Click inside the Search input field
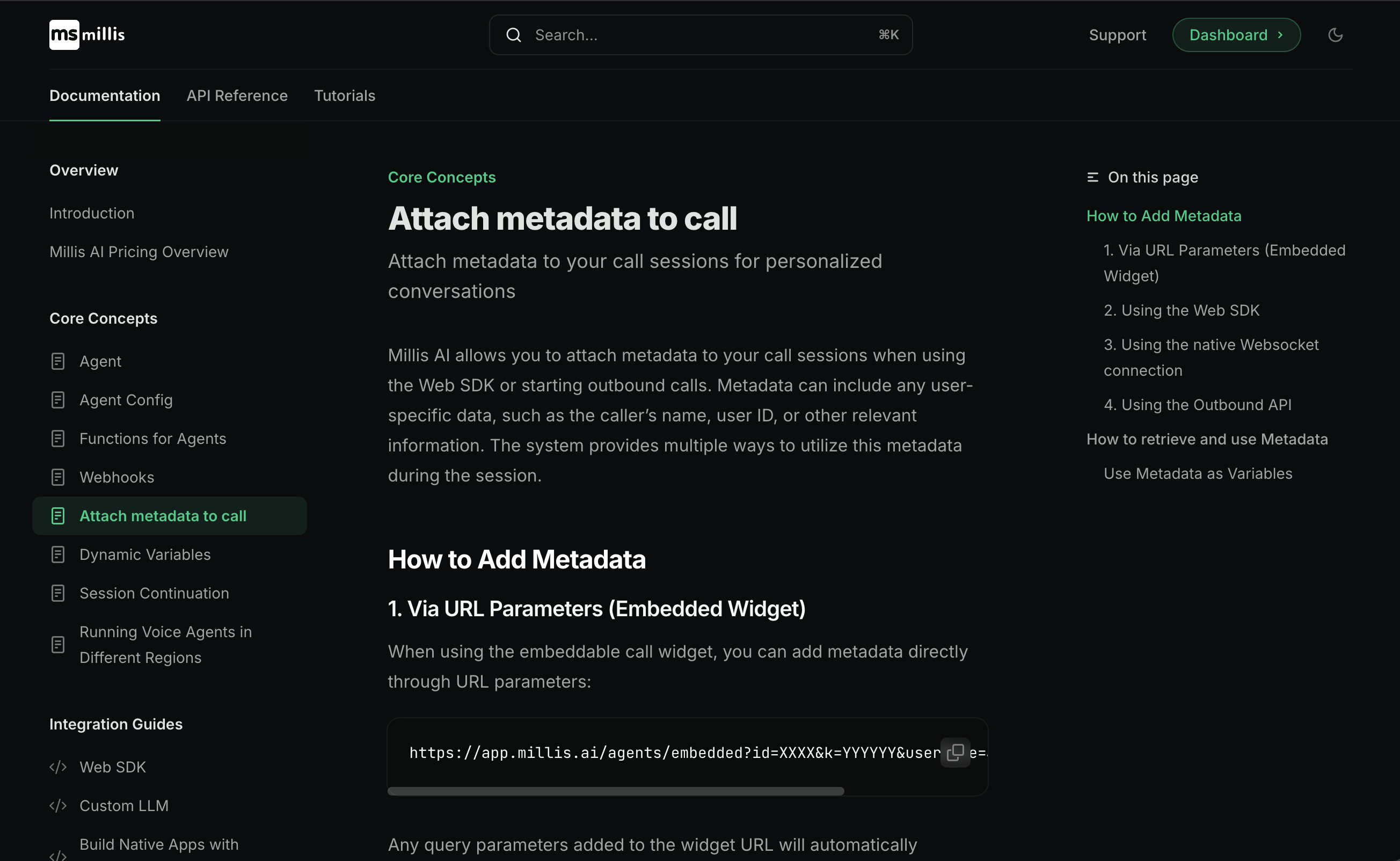1400x861 pixels. [x=655, y=35]
